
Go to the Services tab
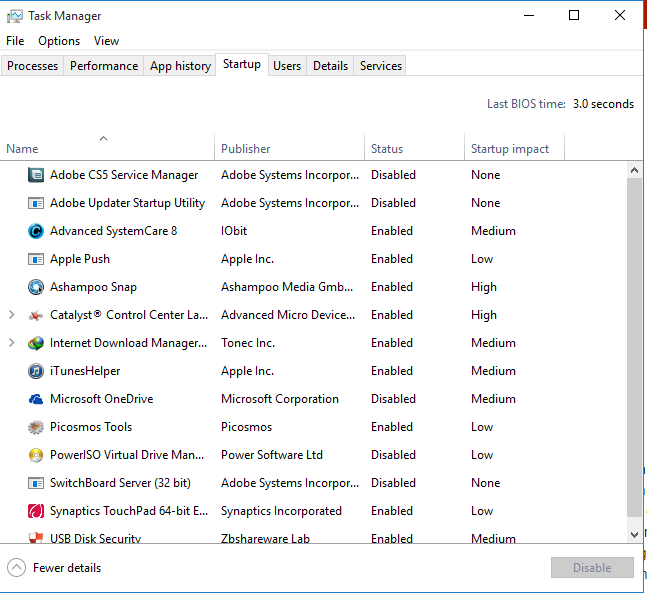coord(381,66)
